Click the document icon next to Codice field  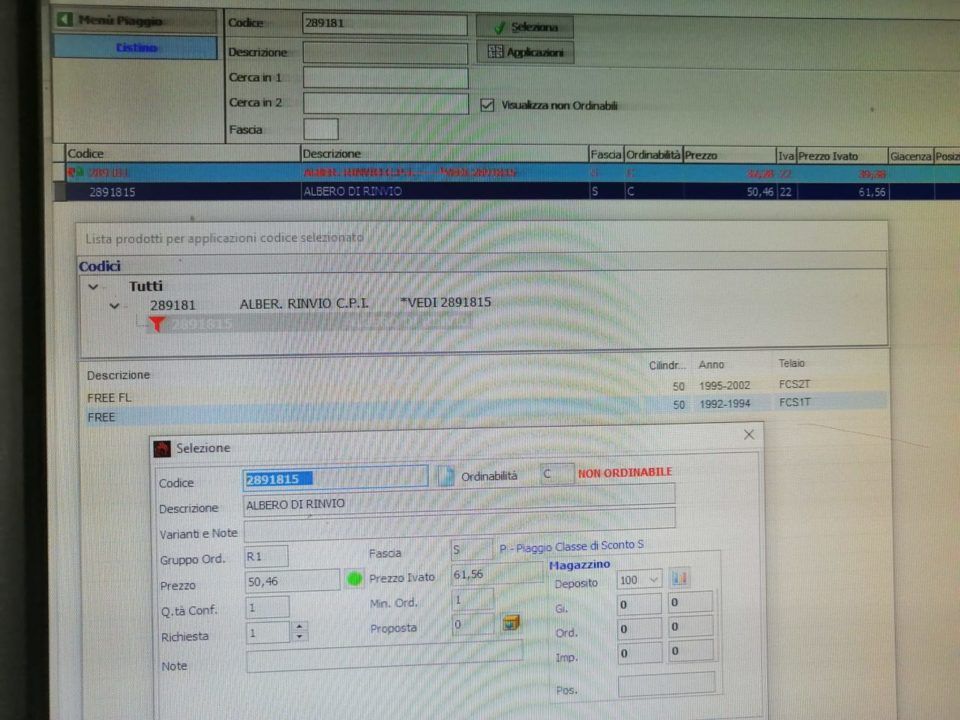tap(444, 477)
